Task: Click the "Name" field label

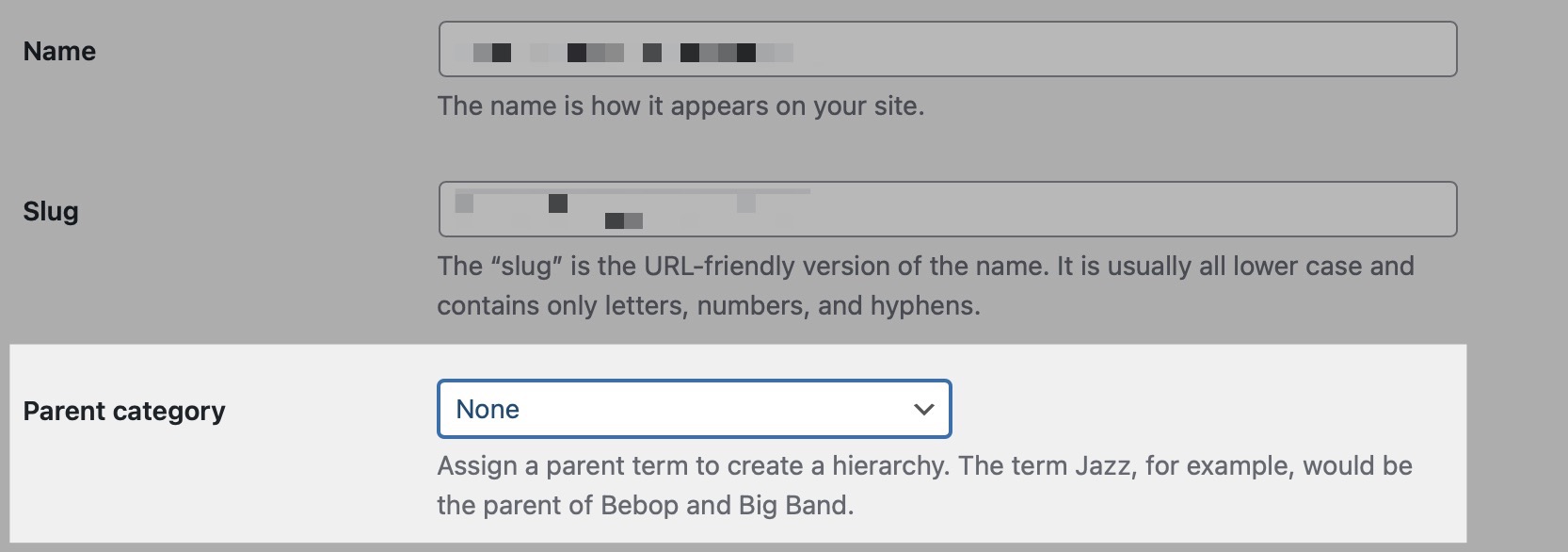Action: point(59,52)
